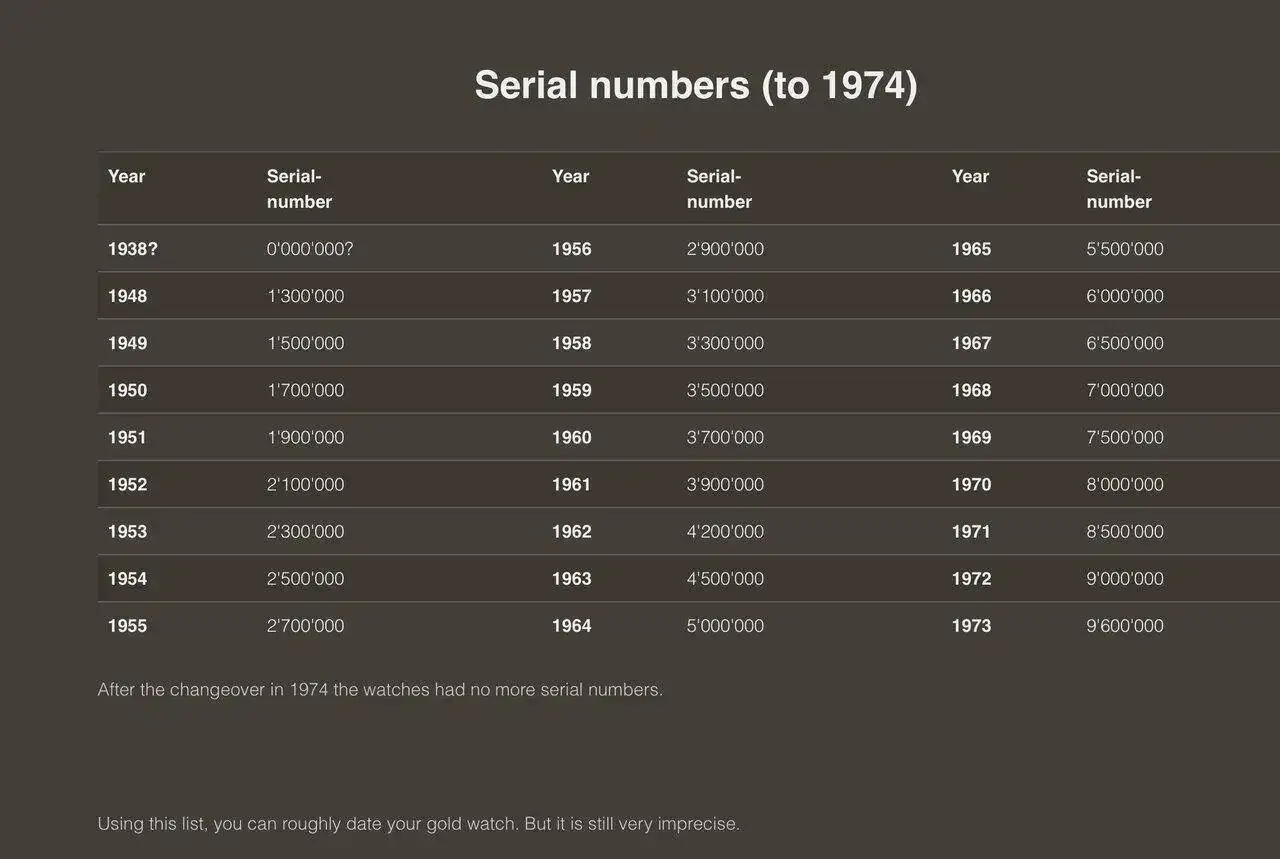The height and width of the screenshot is (859, 1280).
Task: Click serial number 2'700'000
Action: (305, 626)
